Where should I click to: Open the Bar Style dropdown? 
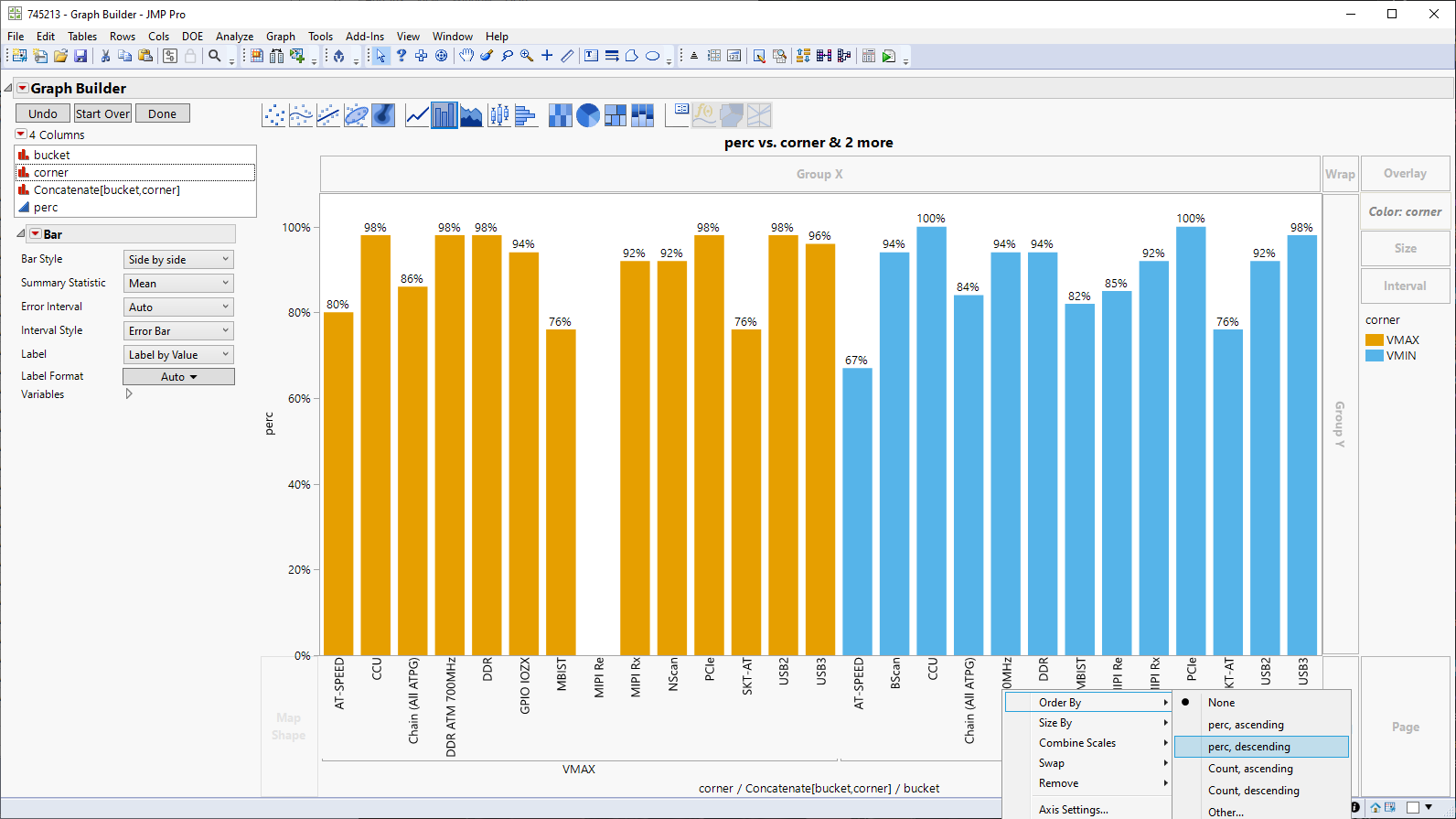coord(178,260)
